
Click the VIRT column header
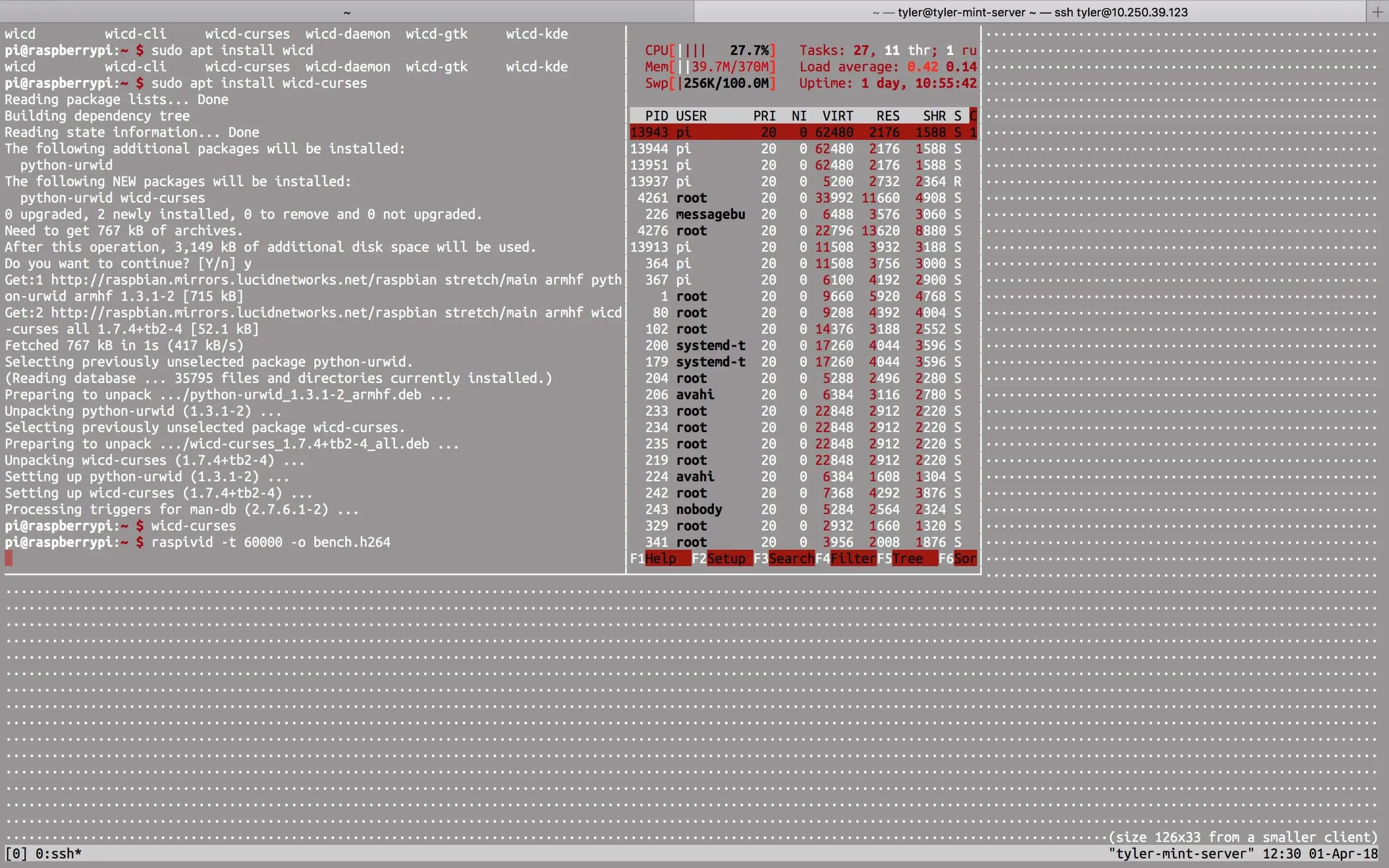[837, 116]
